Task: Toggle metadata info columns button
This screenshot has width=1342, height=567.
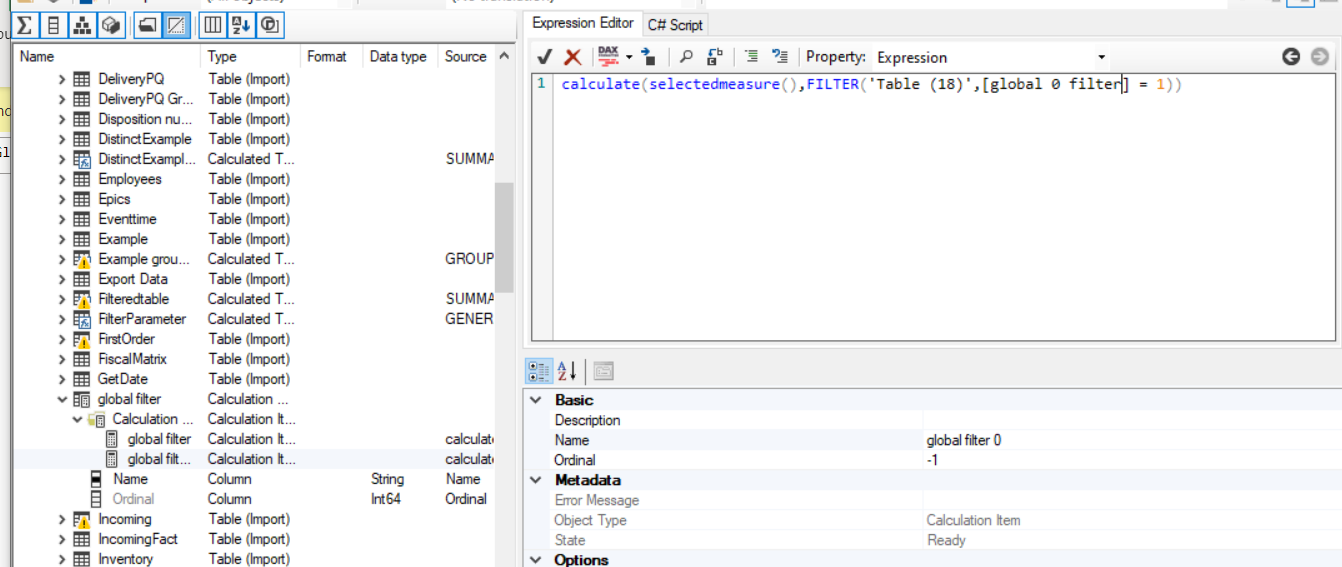Action: coord(213,24)
